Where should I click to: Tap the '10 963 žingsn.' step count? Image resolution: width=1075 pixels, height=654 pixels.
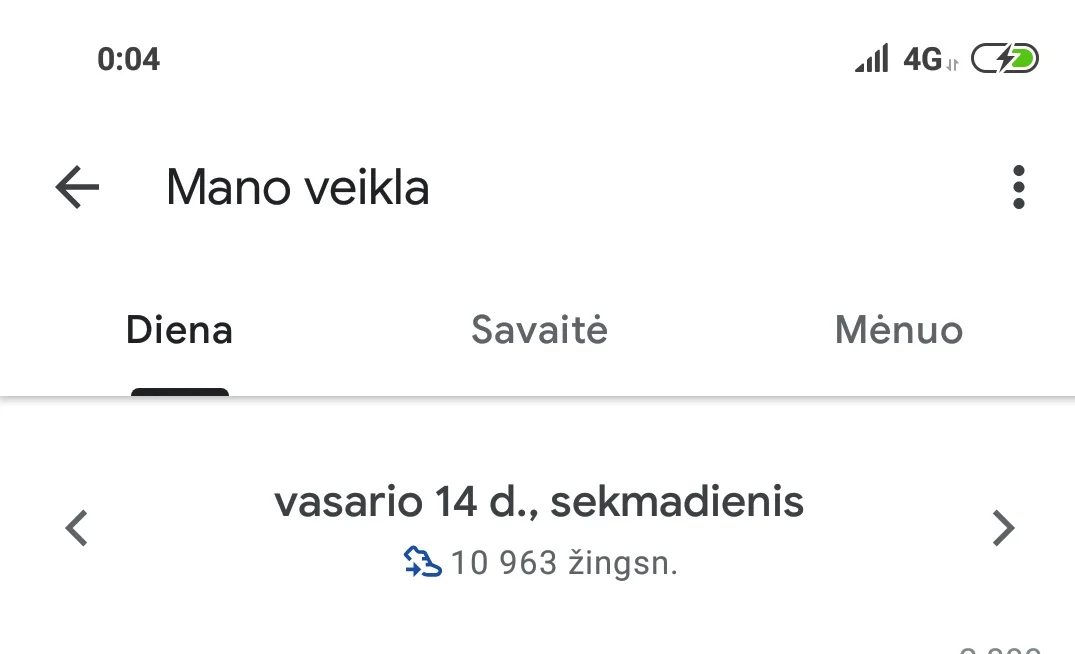pyautogui.click(x=564, y=563)
